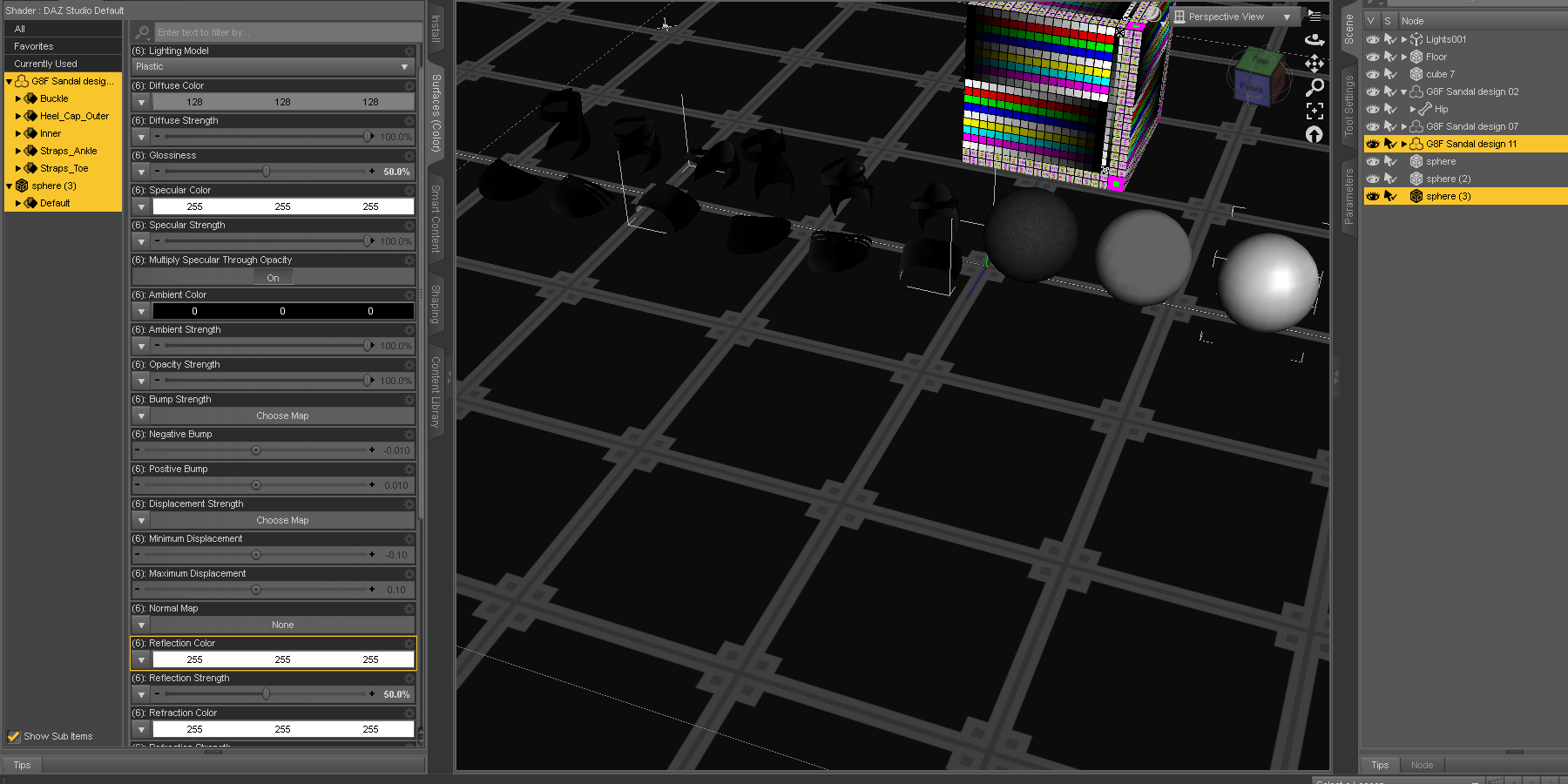Open the Perspective View dropdown
The width and height of the screenshot is (1568, 784).
tap(1233, 17)
